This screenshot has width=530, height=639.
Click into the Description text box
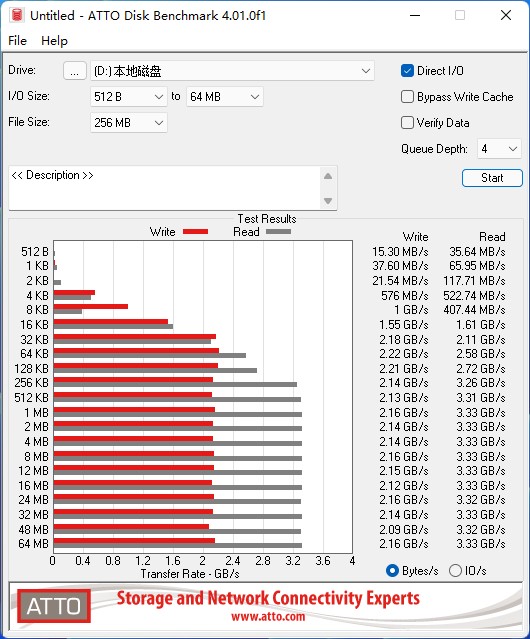[x=165, y=188]
